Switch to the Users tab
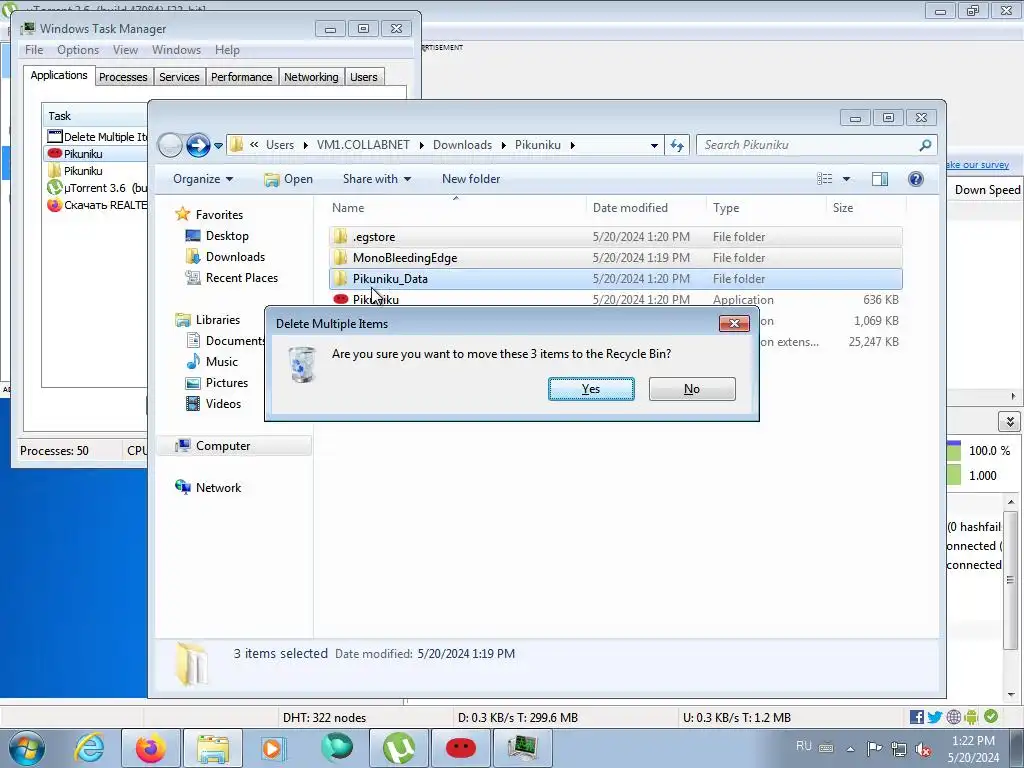Screen dimensions: 1024x768 [364, 77]
